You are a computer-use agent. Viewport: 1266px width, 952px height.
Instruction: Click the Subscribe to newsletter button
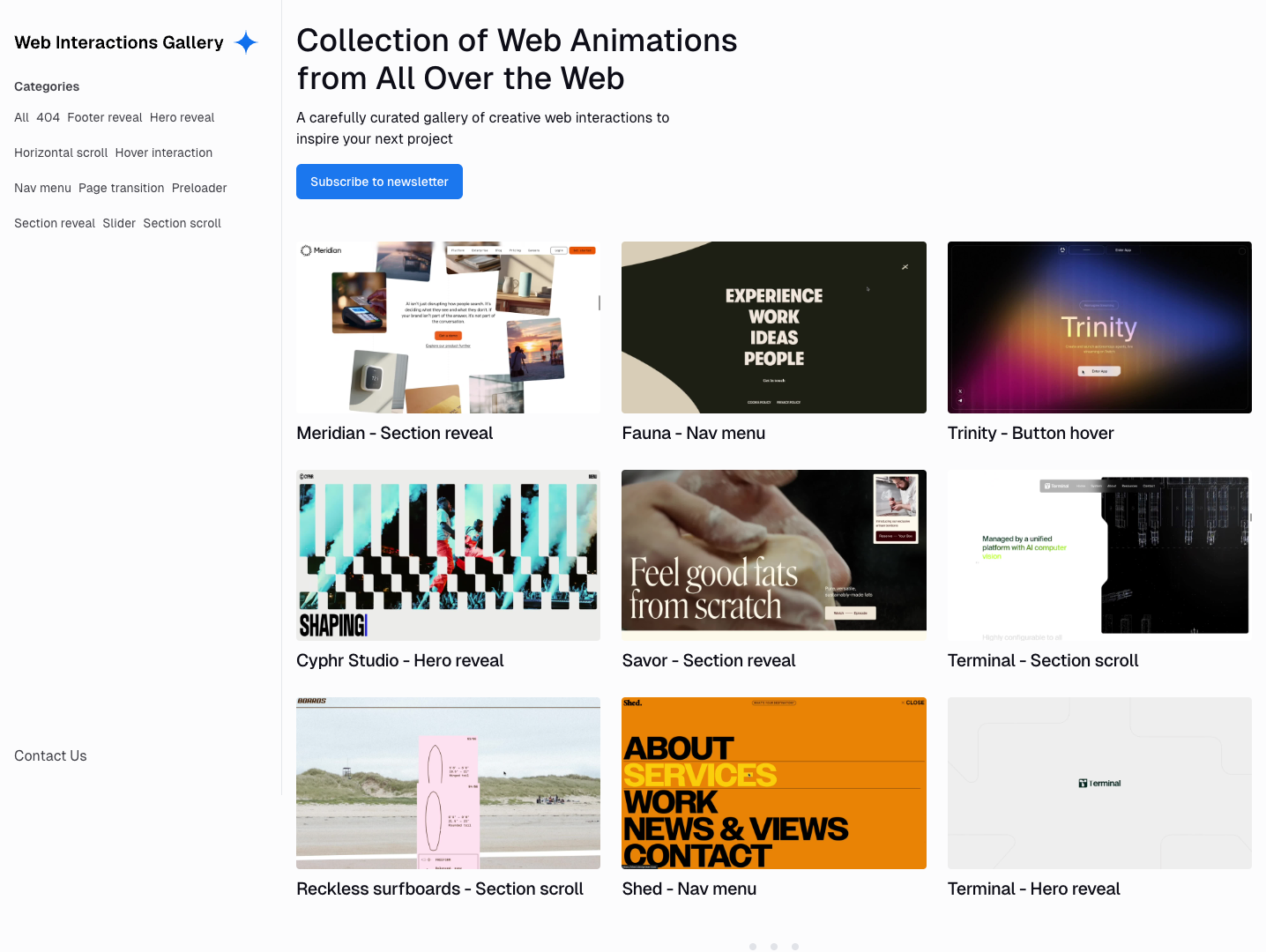coord(379,182)
